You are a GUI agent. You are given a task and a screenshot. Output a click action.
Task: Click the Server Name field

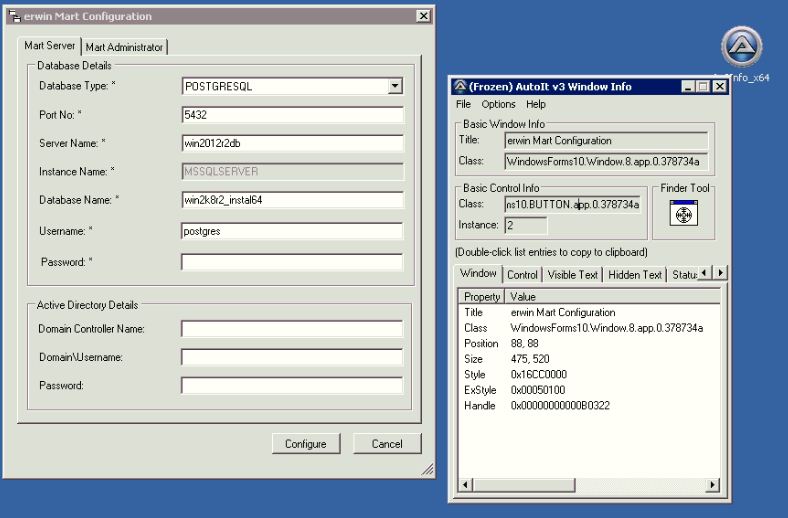pos(292,143)
